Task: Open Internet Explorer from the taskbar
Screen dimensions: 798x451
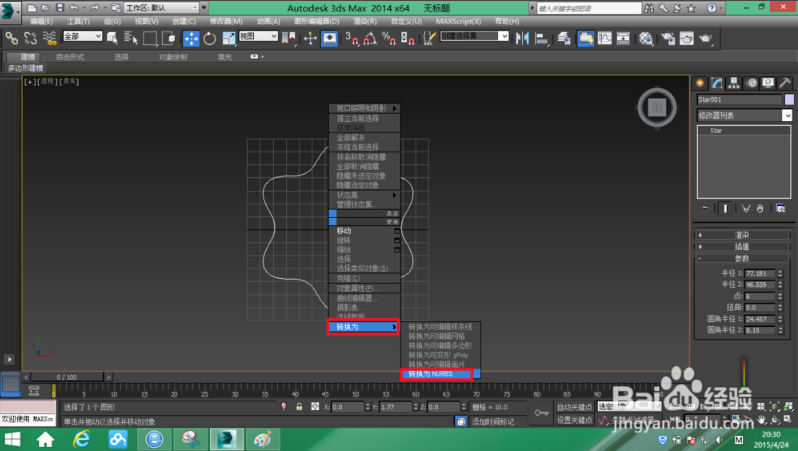Action: [x=81, y=439]
